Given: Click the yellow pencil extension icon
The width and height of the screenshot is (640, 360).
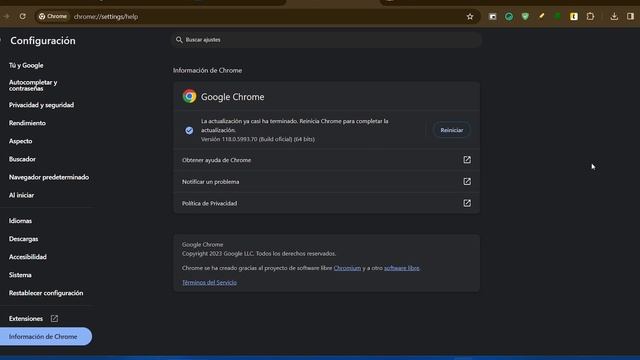Looking at the screenshot, I should [541, 16].
